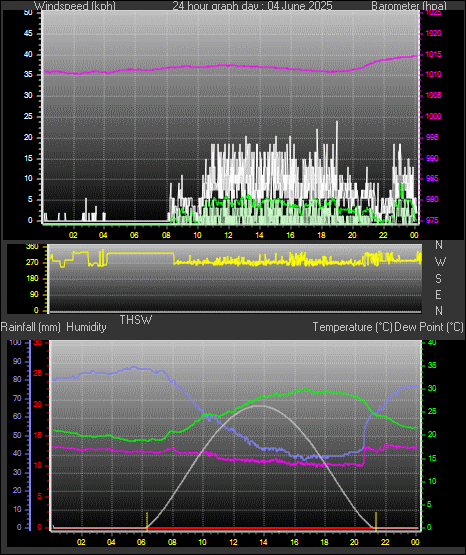
Task: Click the W compass direction label
Action: (440, 262)
